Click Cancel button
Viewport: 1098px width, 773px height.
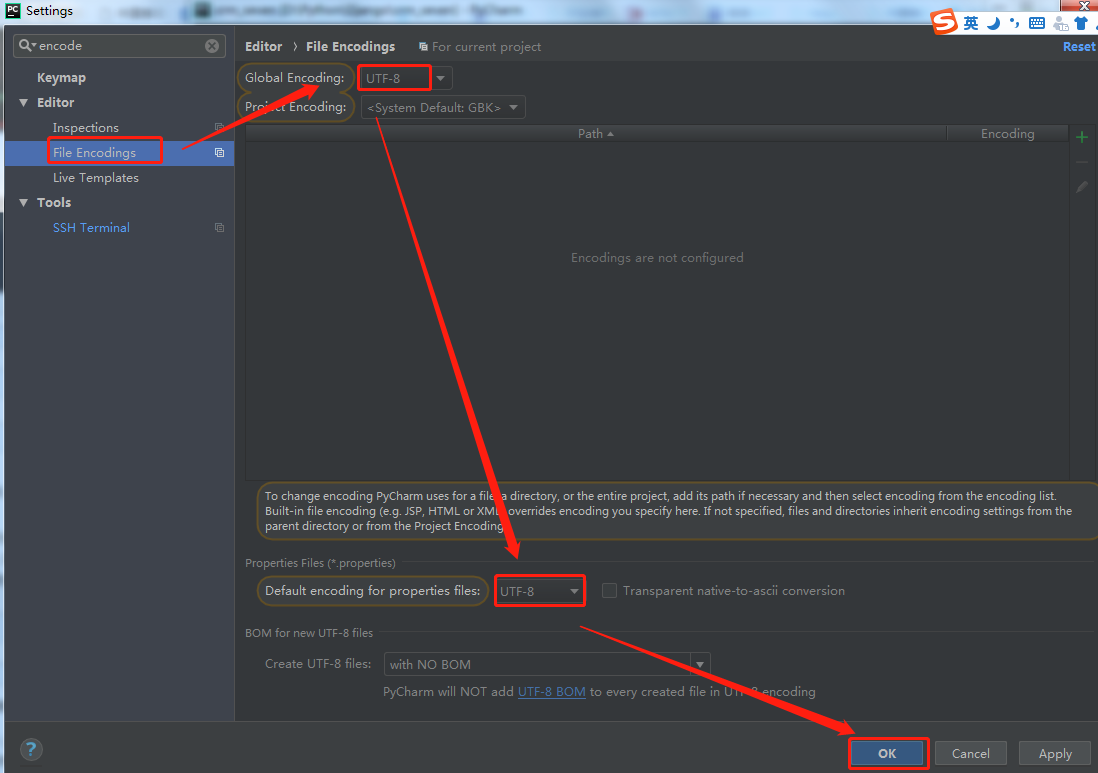[x=971, y=753]
